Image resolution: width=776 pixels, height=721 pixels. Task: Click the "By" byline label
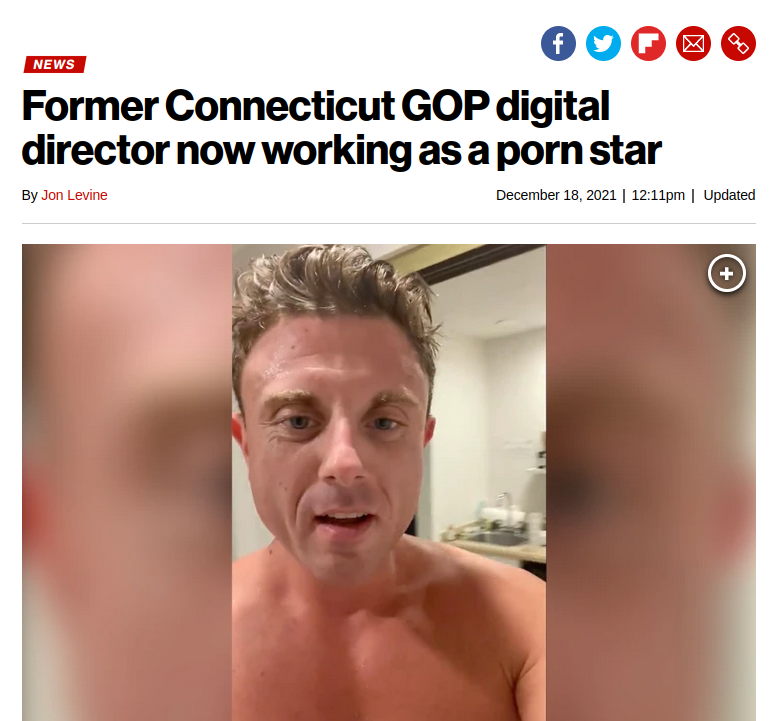click(30, 195)
